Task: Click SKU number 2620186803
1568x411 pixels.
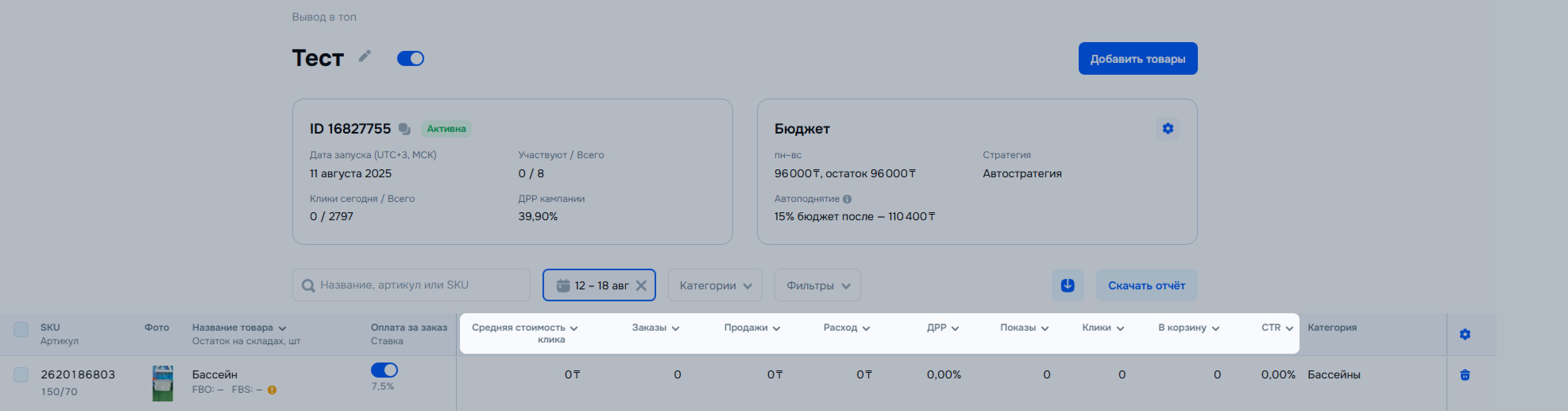Action: [78, 374]
